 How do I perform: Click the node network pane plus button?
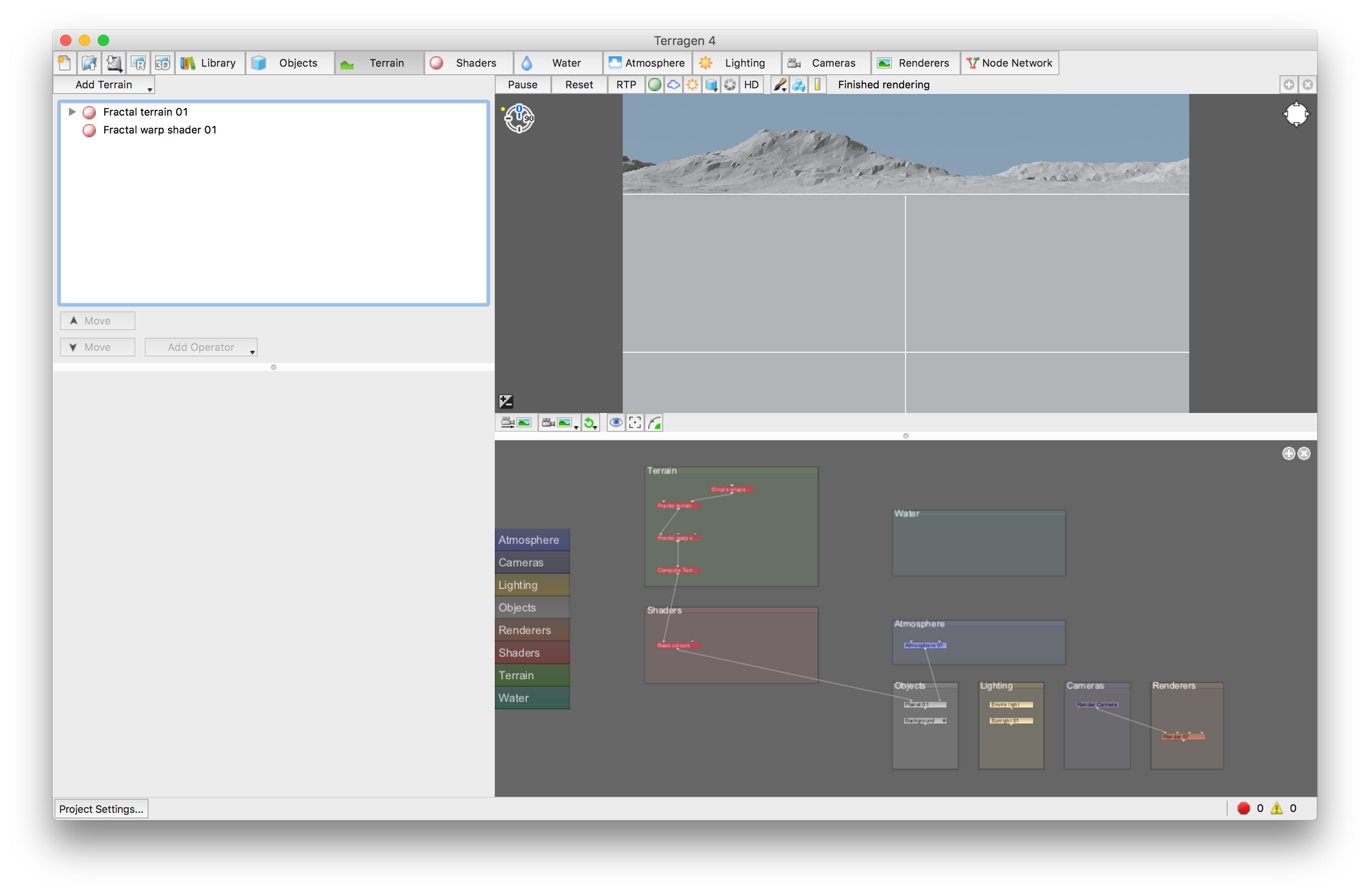(x=1288, y=453)
